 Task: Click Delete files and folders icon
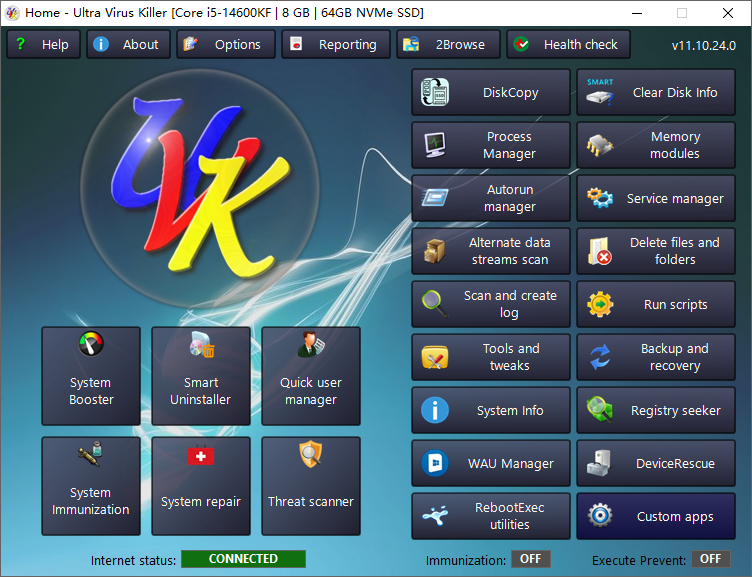tap(599, 251)
